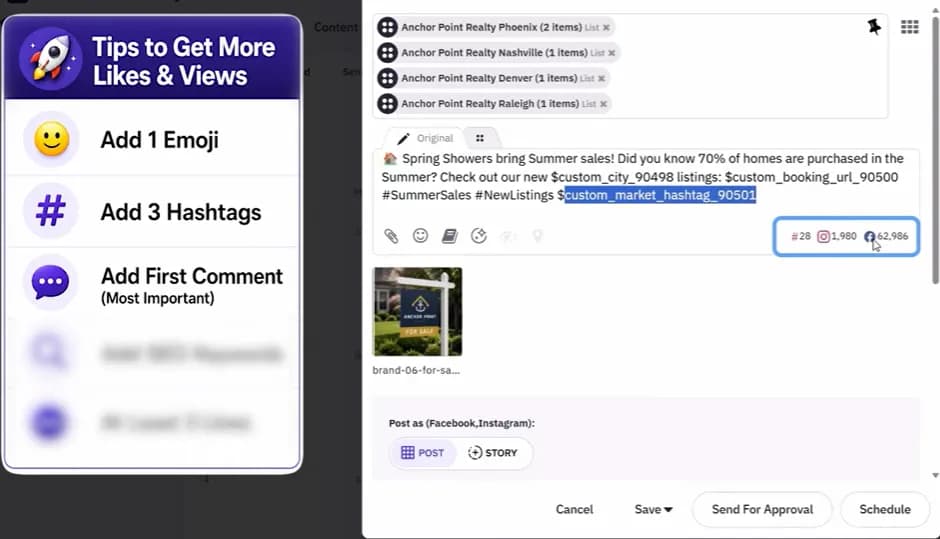This screenshot has width=940, height=539.
Task: Click the $custom_booking_url_90500 variable in the caption
Action: (x=811, y=177)
